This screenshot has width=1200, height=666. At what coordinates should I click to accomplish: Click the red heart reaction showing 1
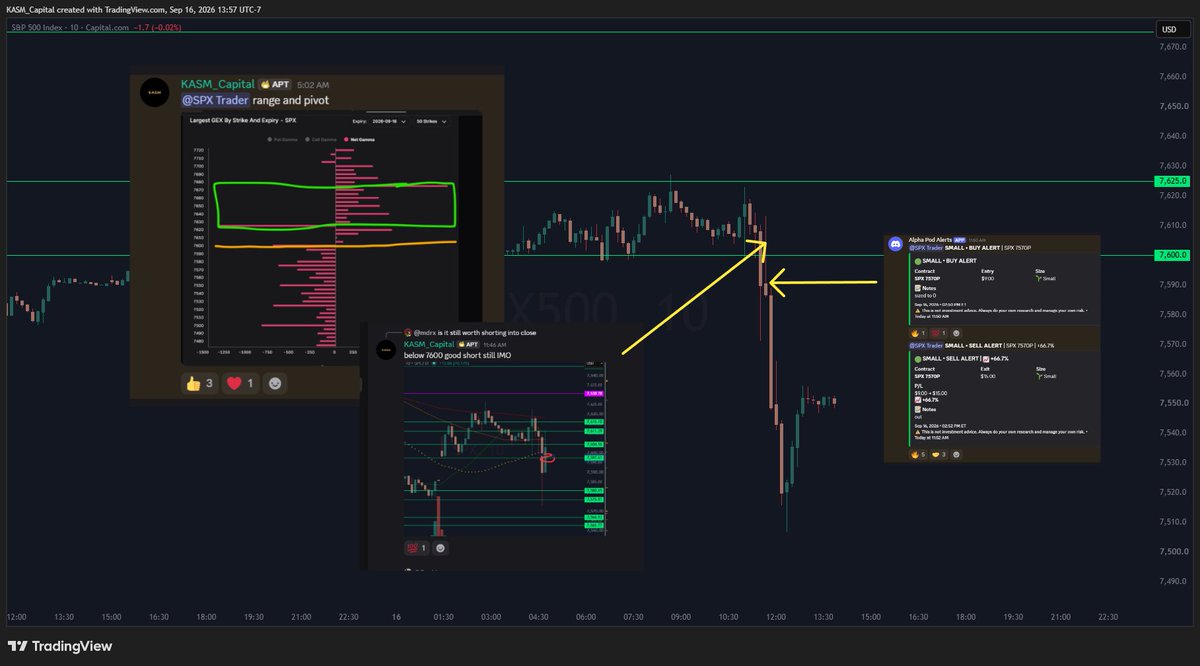pos(239,383)
